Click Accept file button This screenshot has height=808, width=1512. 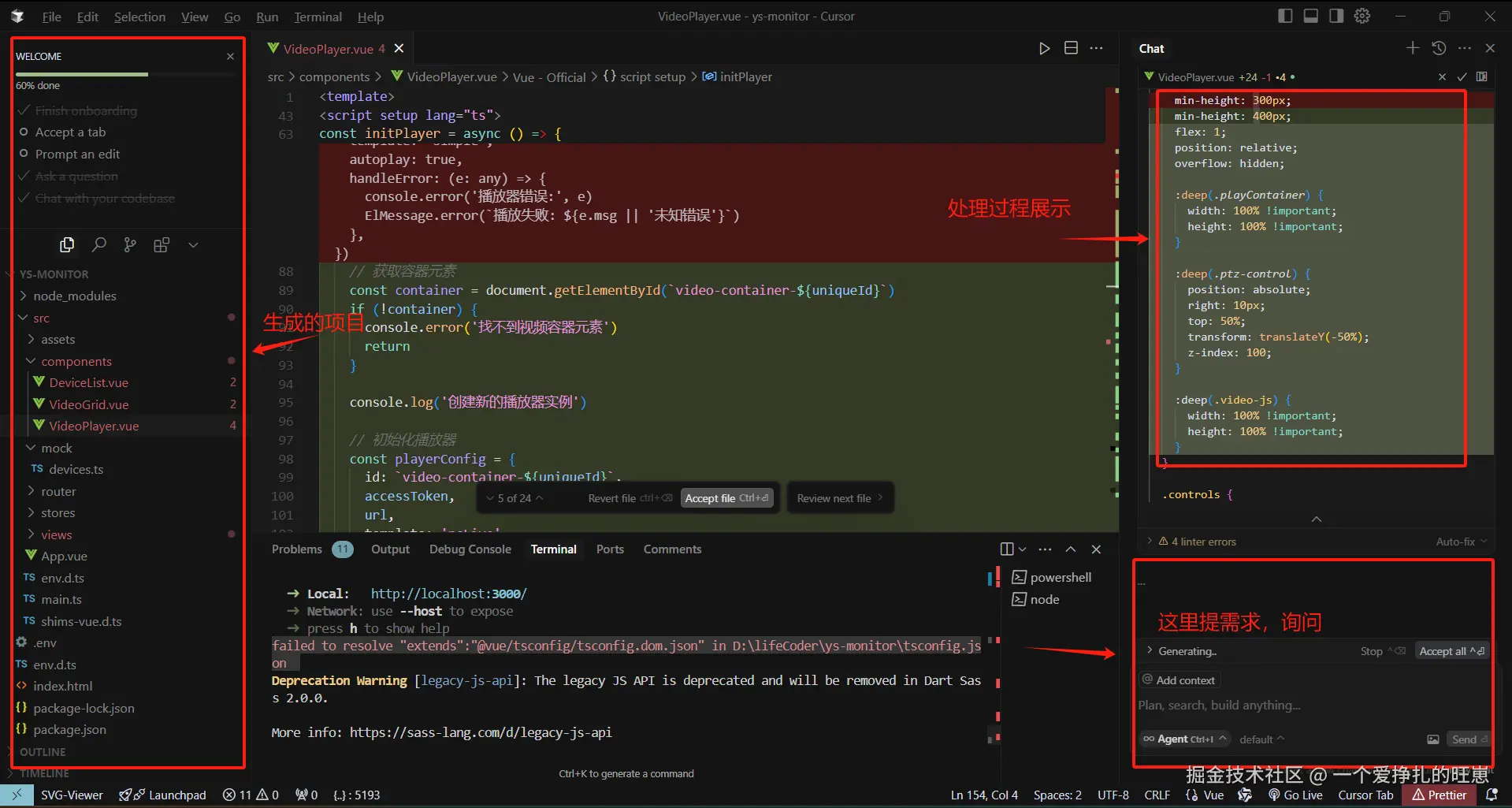pyautogui.click(x=726, y=498)
